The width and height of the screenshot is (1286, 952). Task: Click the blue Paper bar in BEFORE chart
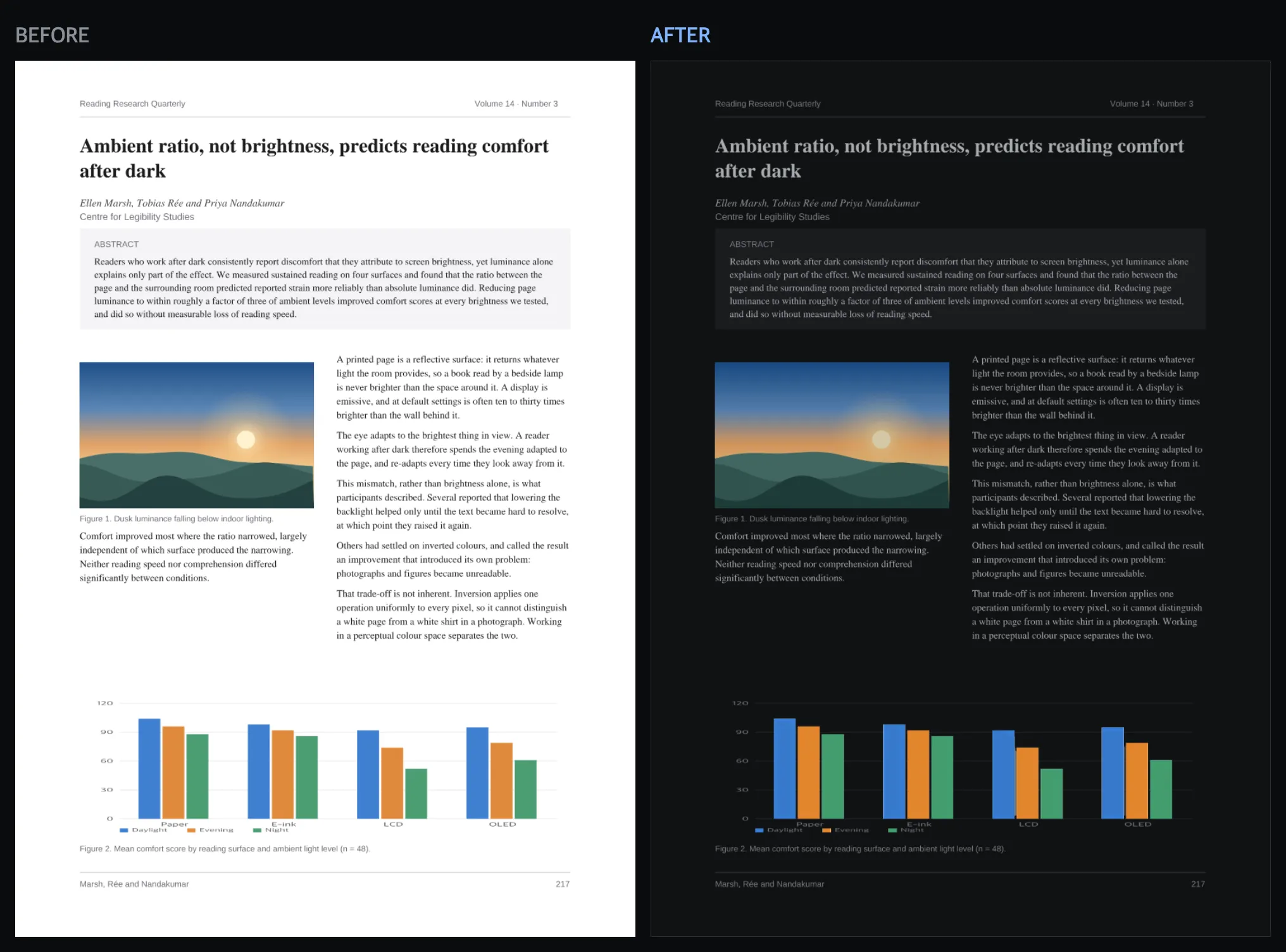[x=149, y=769]
